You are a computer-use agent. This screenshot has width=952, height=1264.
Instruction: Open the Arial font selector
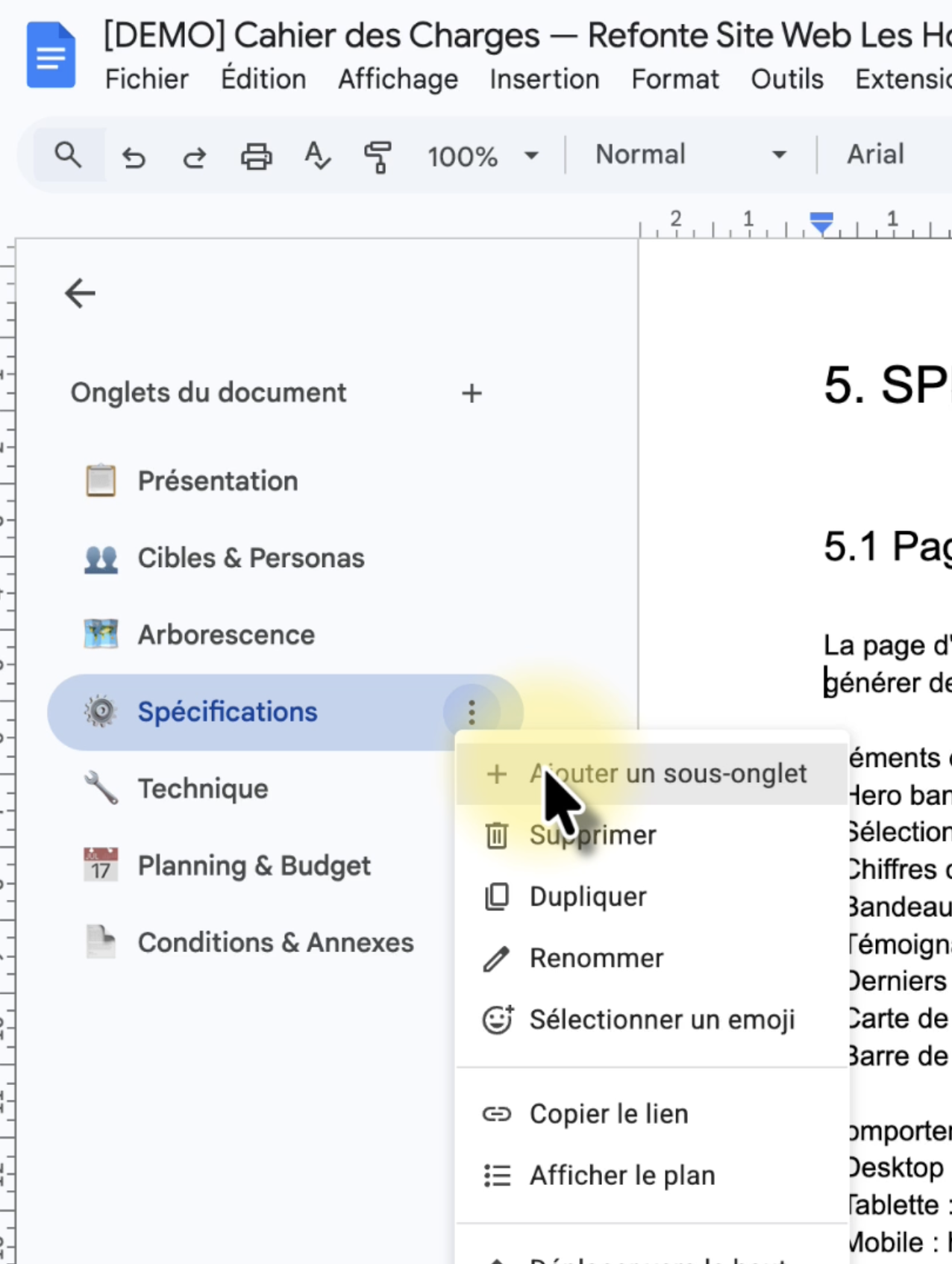(876, 155)
